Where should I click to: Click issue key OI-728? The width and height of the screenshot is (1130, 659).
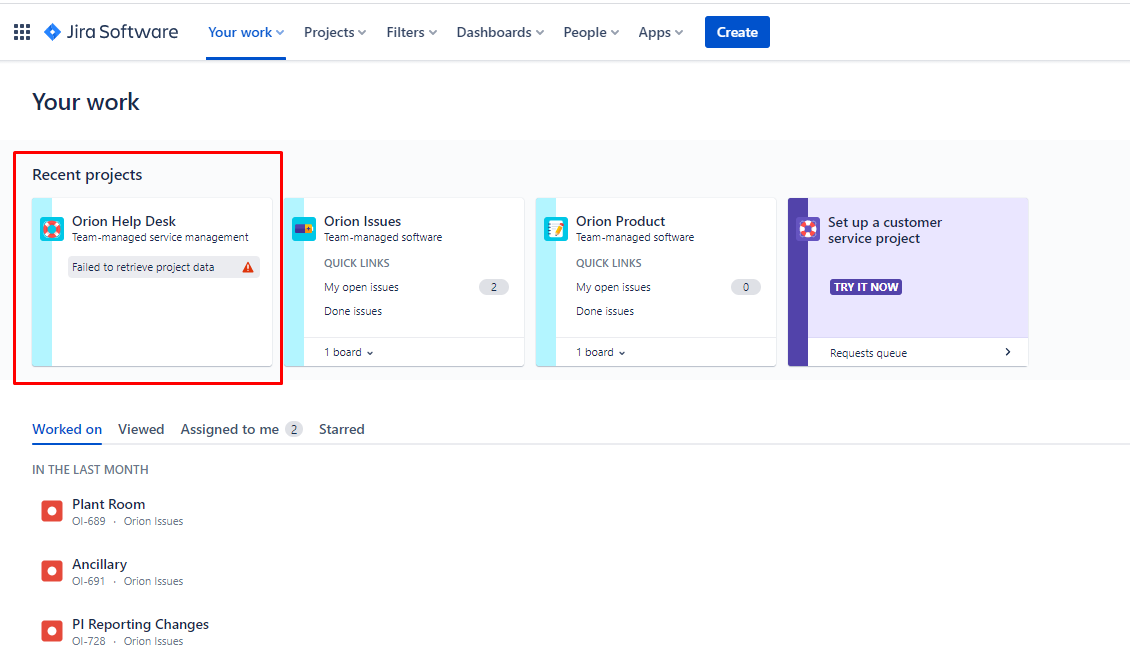[x=89, y=641]
